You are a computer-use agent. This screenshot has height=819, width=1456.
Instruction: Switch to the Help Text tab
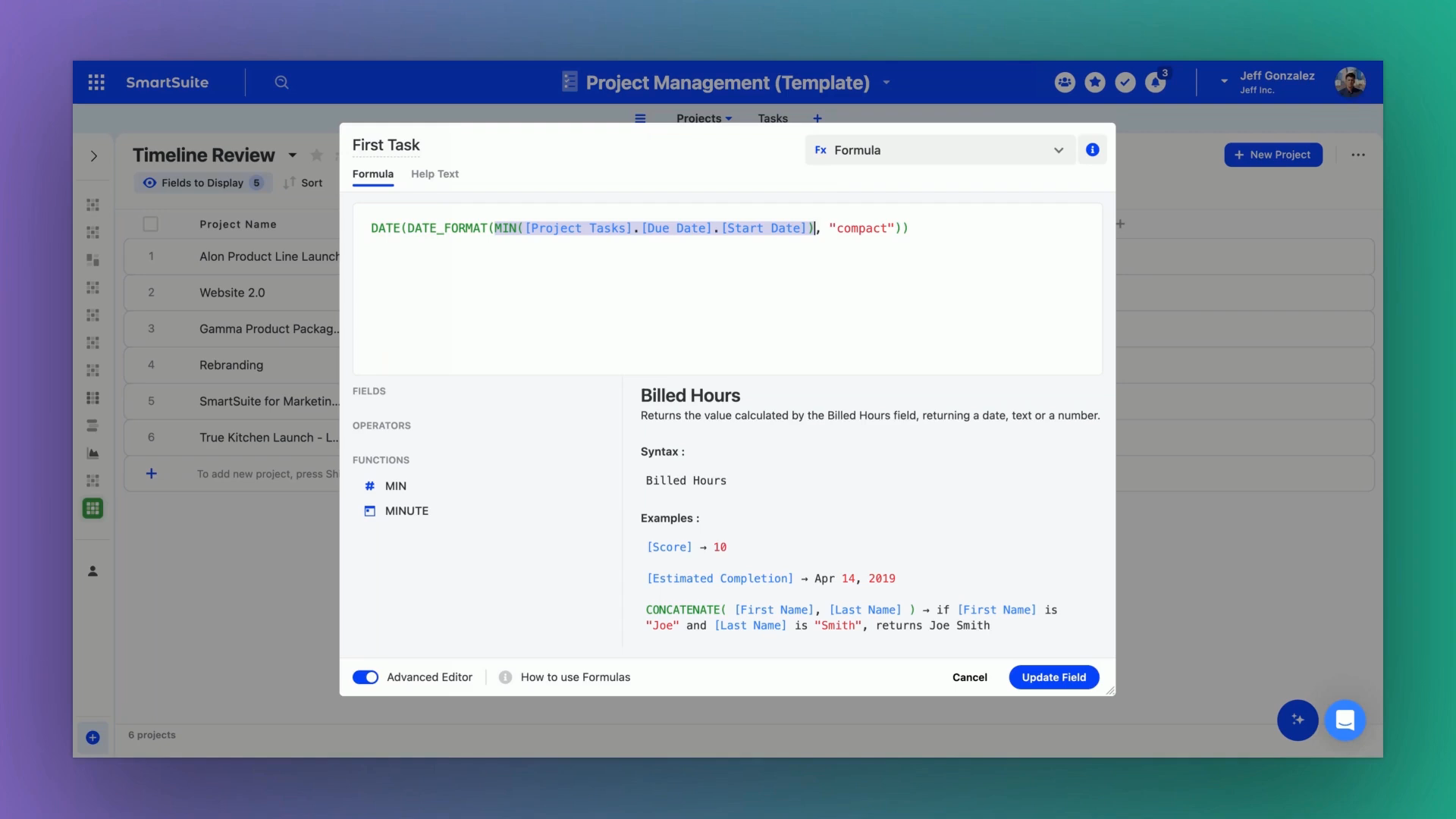click(x=435, y=174)
